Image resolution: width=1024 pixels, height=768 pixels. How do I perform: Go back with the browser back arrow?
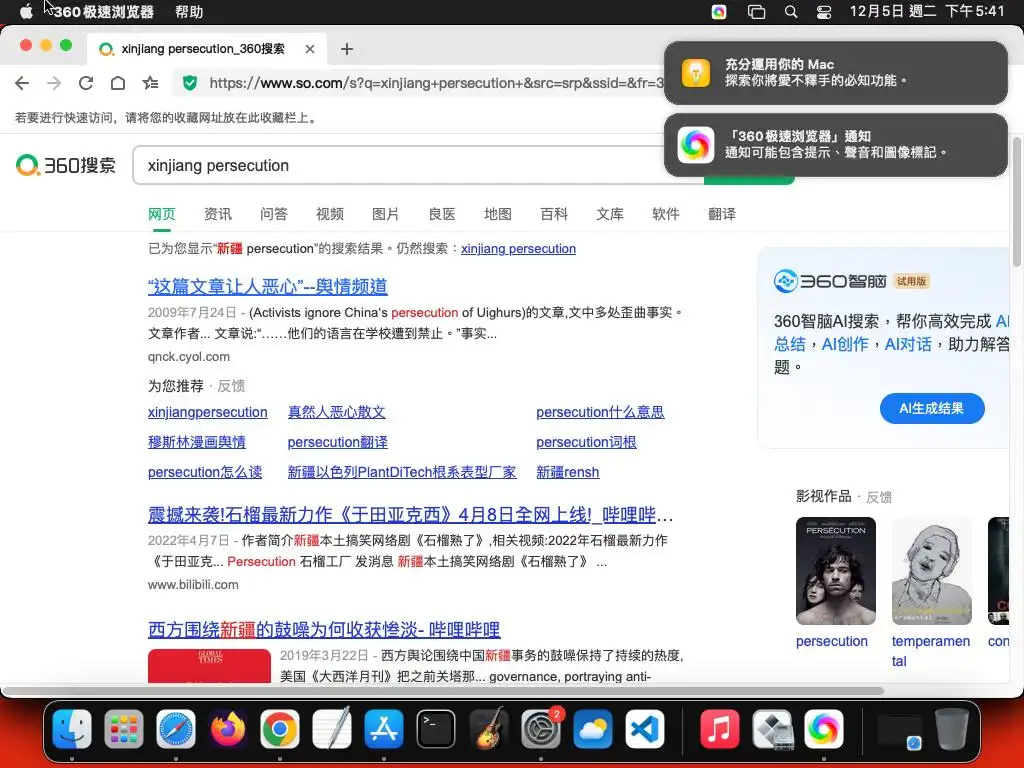pos(22,83)
